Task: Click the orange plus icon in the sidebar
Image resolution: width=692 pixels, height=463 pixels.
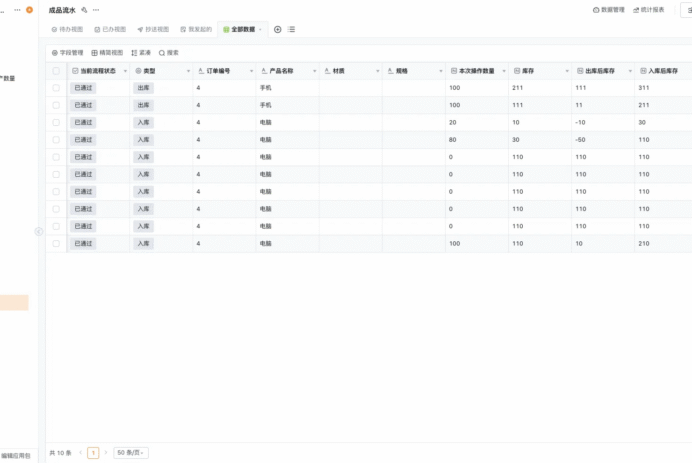Action: [x=30, y=10]
